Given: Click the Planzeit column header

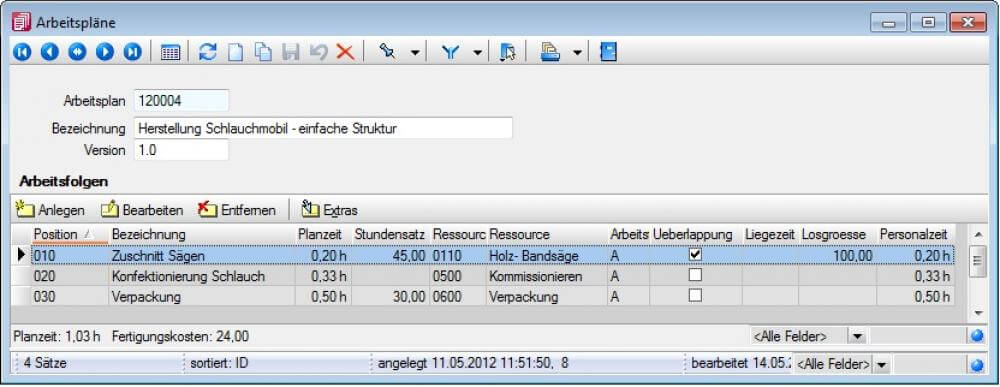Looking at the screenshot, I should pyautogui.click(x=323, y=235).
